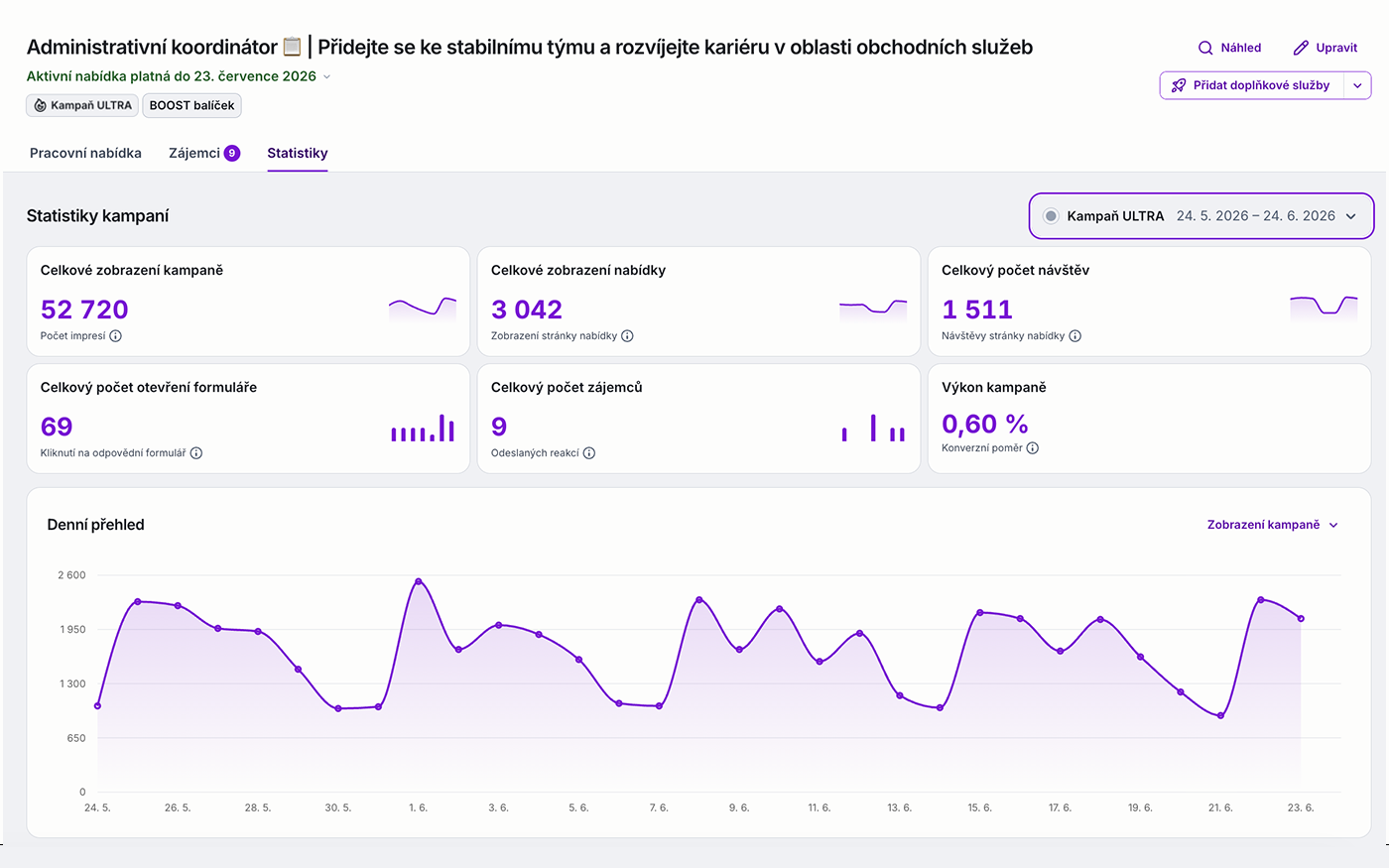Screen dimensions: 1389x868
Task: Expand the Aktivní nabídka validity chevron
Action: click(x=327, y=76)
